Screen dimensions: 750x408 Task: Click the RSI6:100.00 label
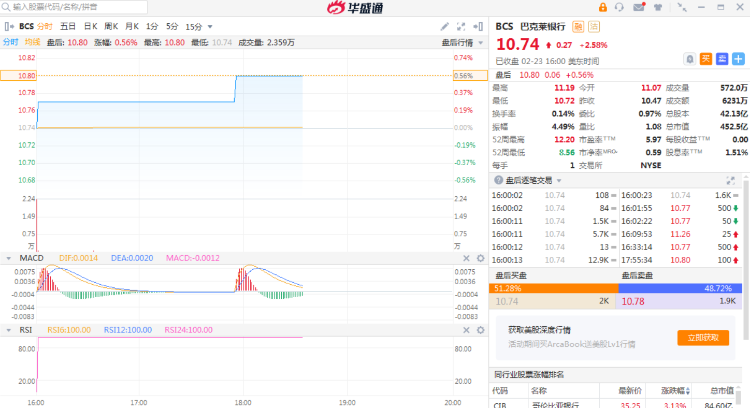[x=69, y=330]
